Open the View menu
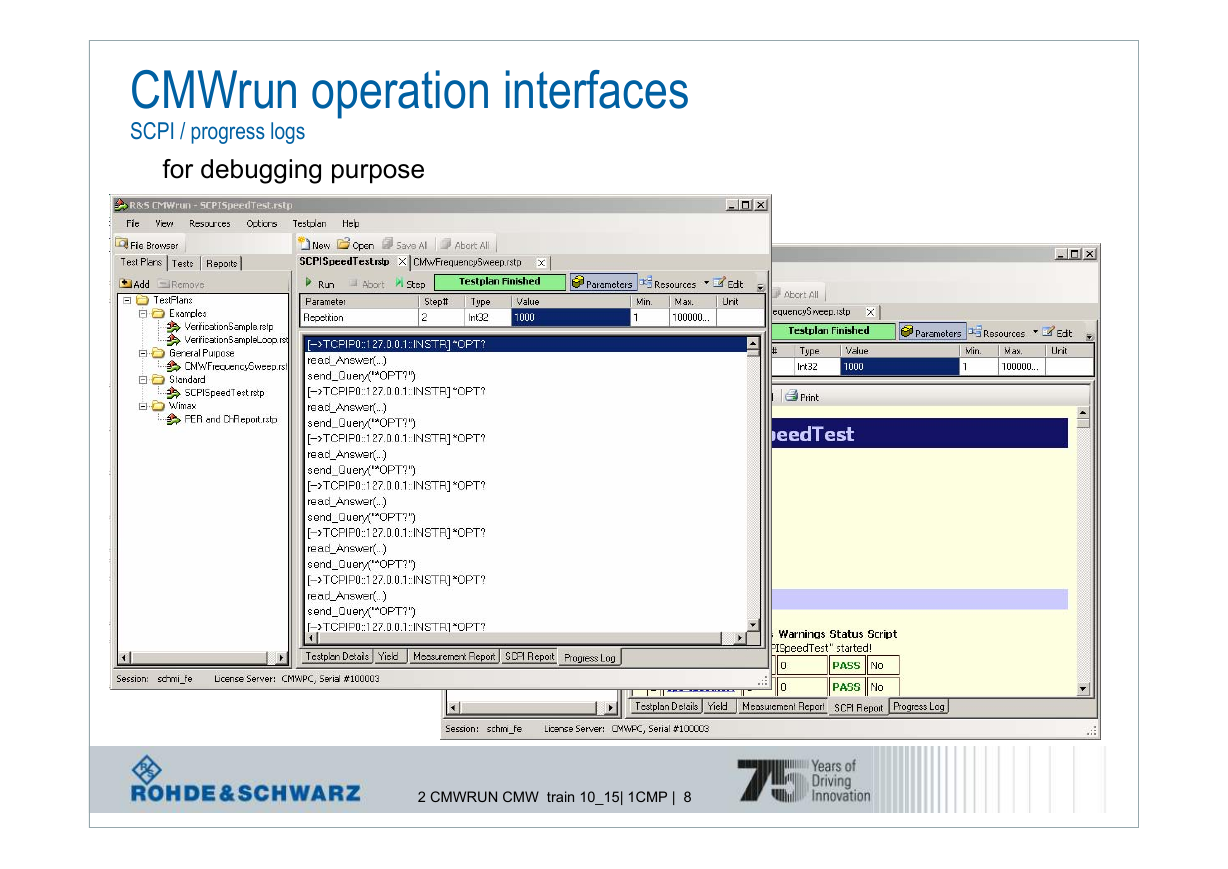 (164, 223)
